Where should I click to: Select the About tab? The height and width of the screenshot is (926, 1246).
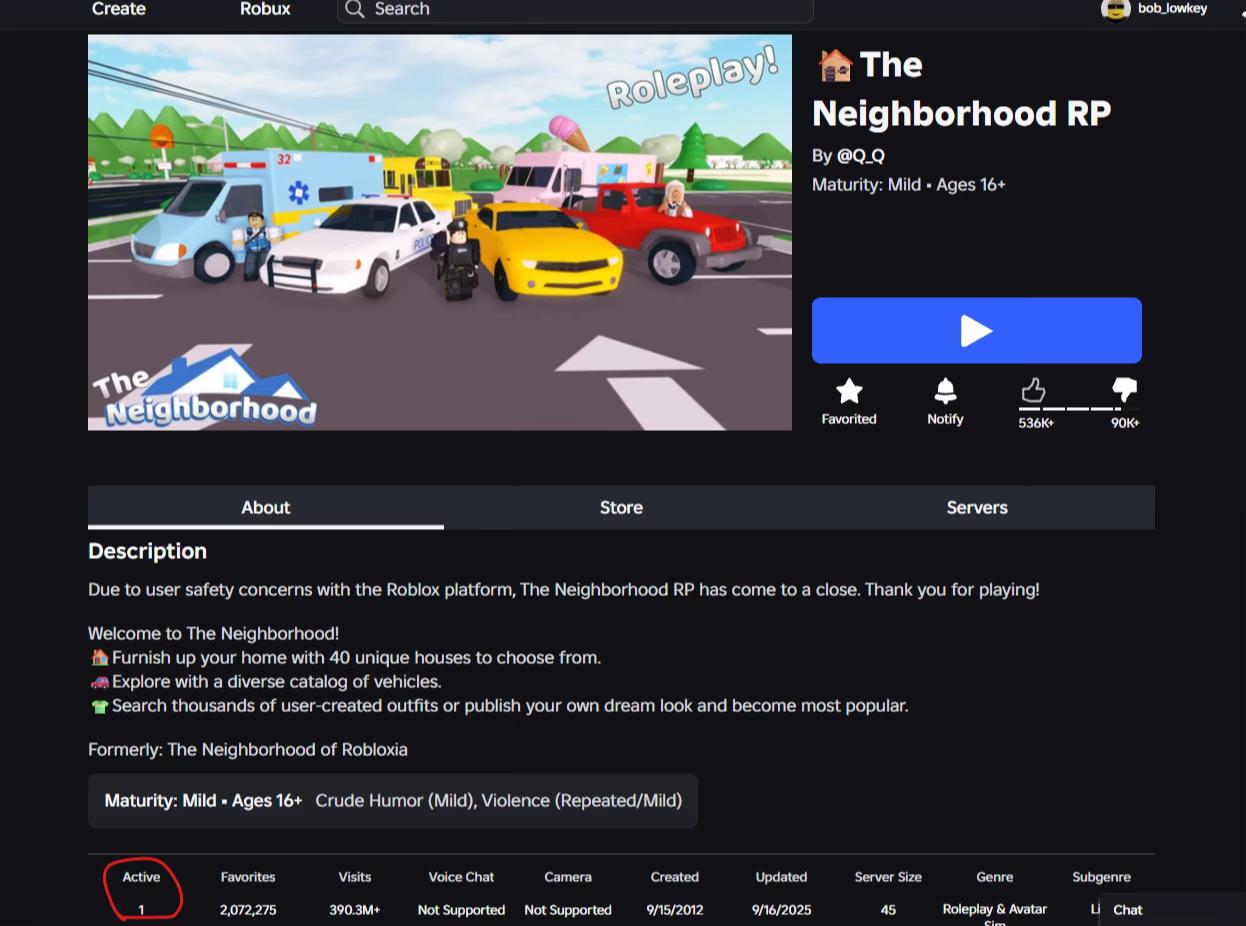click(x=265, y=507)
